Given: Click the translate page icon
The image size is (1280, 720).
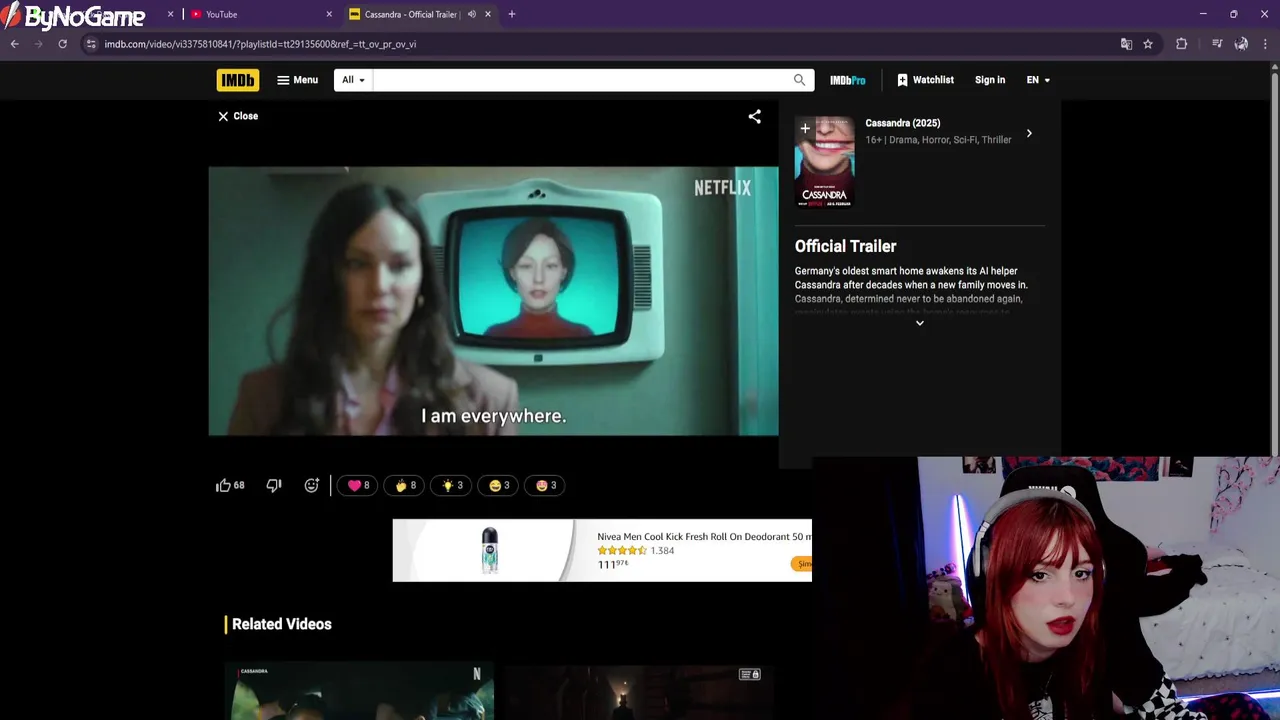Looking at the screenshot, I should [1126, 44].
